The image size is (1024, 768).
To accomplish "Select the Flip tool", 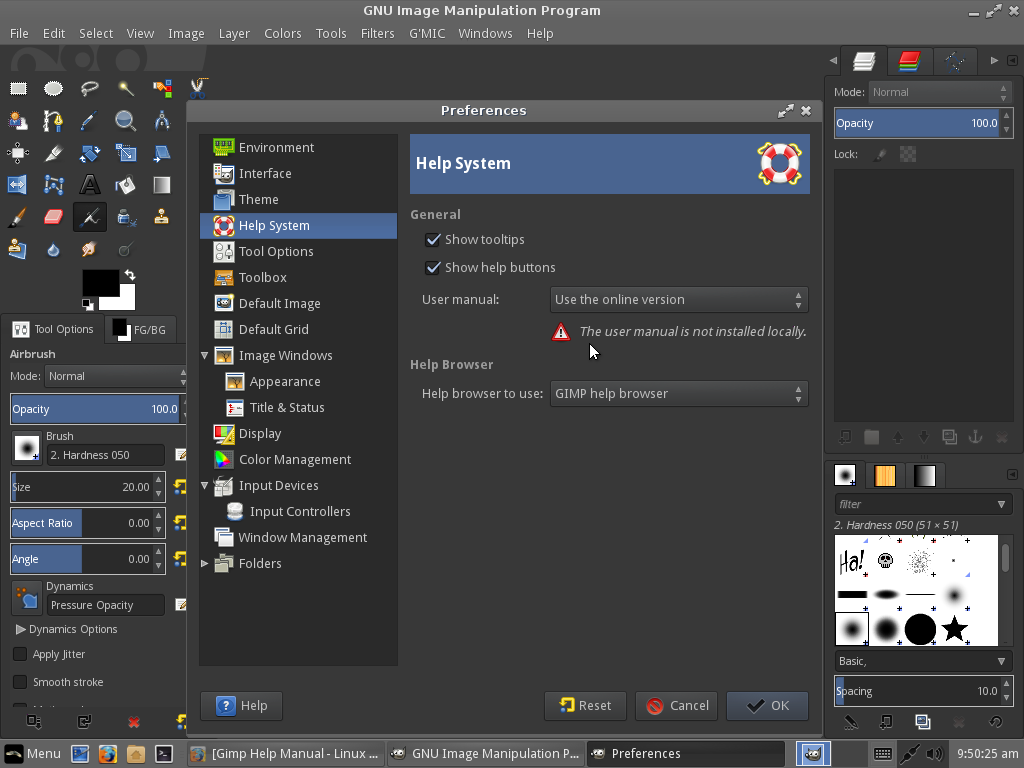I will point(18,185).
